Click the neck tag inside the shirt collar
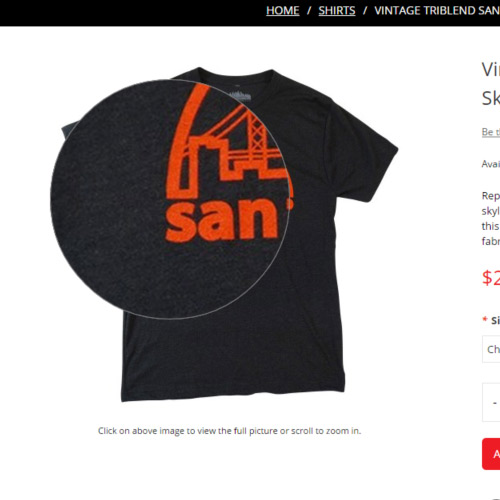This screenshot has width=500, height=500. [238, 95]
